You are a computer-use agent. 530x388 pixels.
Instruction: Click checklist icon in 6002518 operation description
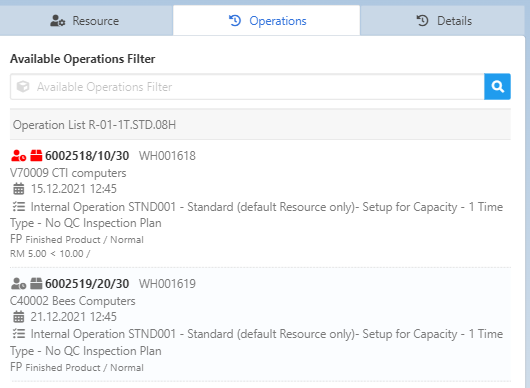[x=19, y=206]
